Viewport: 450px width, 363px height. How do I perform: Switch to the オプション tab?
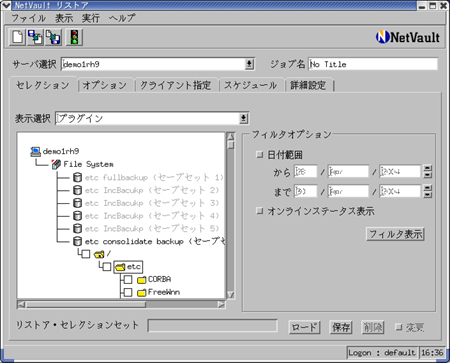(105, 85)
